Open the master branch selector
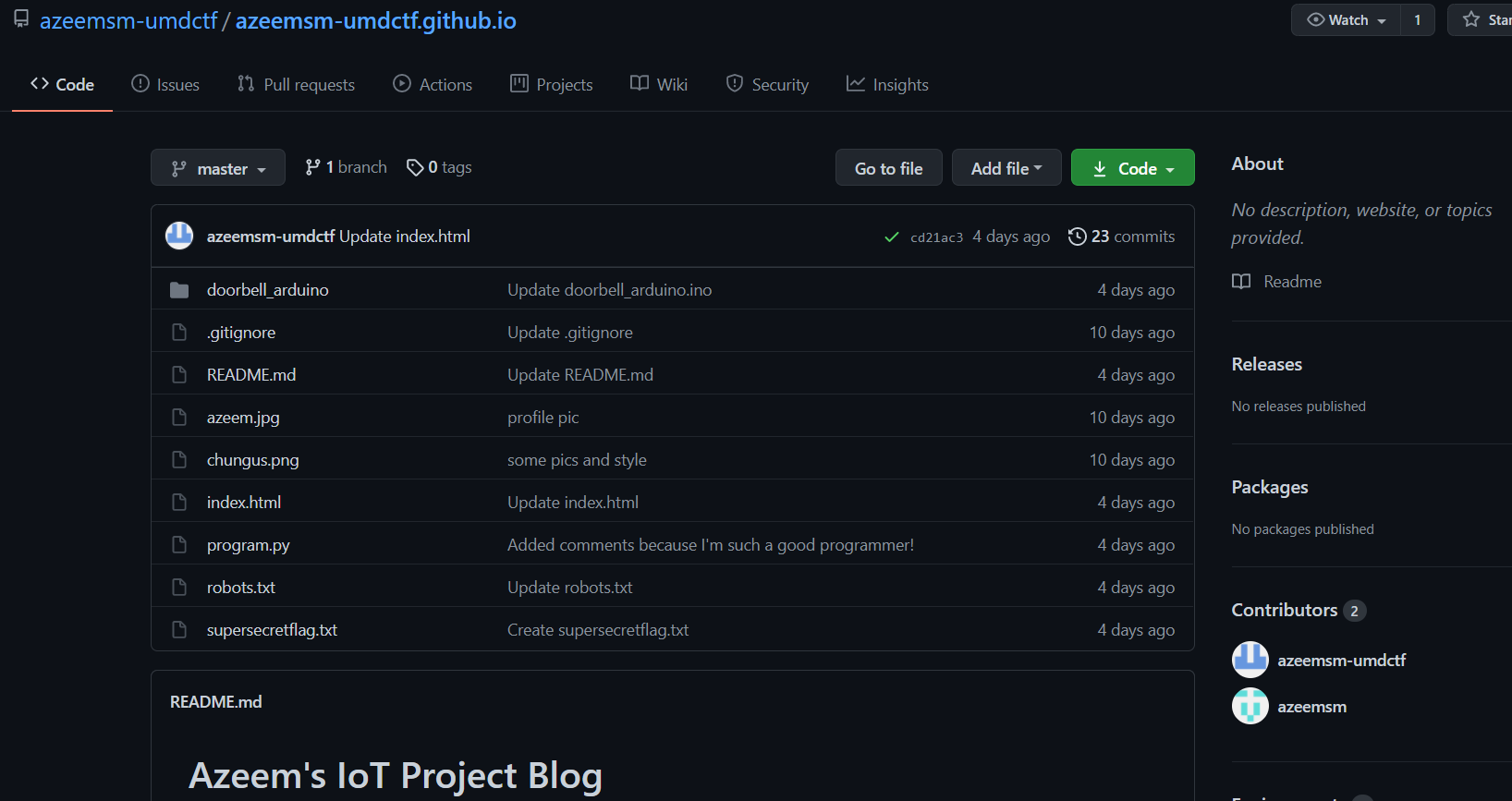This screenshot has width=1512, height=801. coord(218,168)
